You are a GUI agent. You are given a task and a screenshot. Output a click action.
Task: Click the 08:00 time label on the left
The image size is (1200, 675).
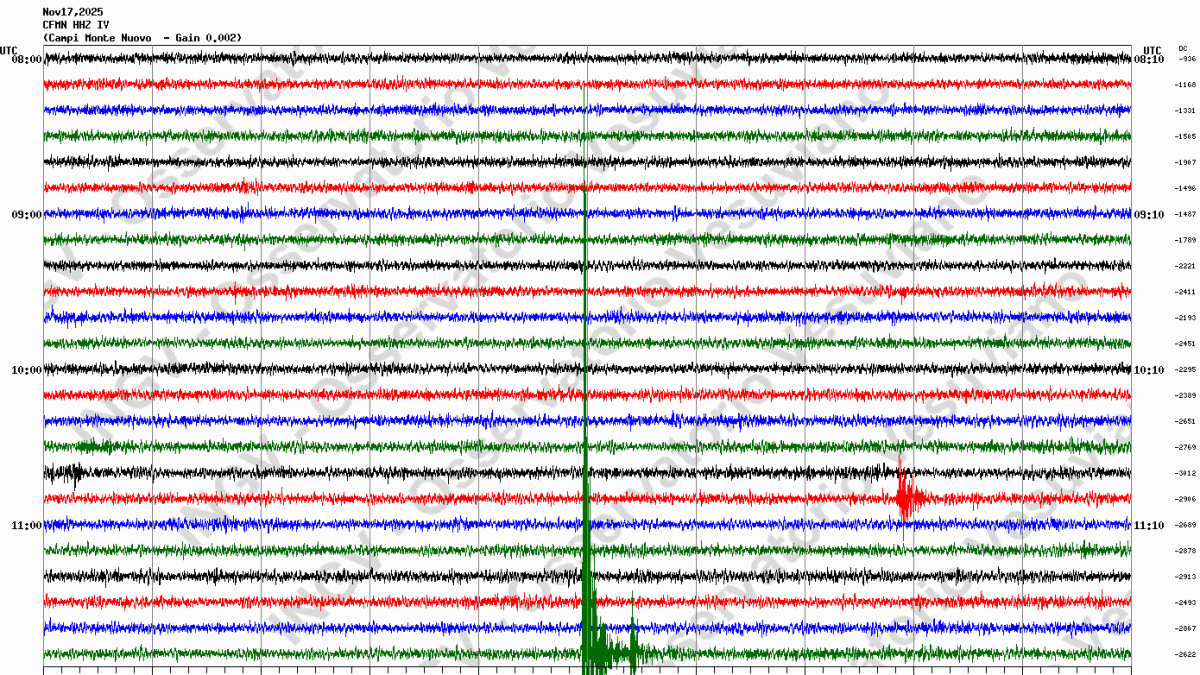click(27, 59)
